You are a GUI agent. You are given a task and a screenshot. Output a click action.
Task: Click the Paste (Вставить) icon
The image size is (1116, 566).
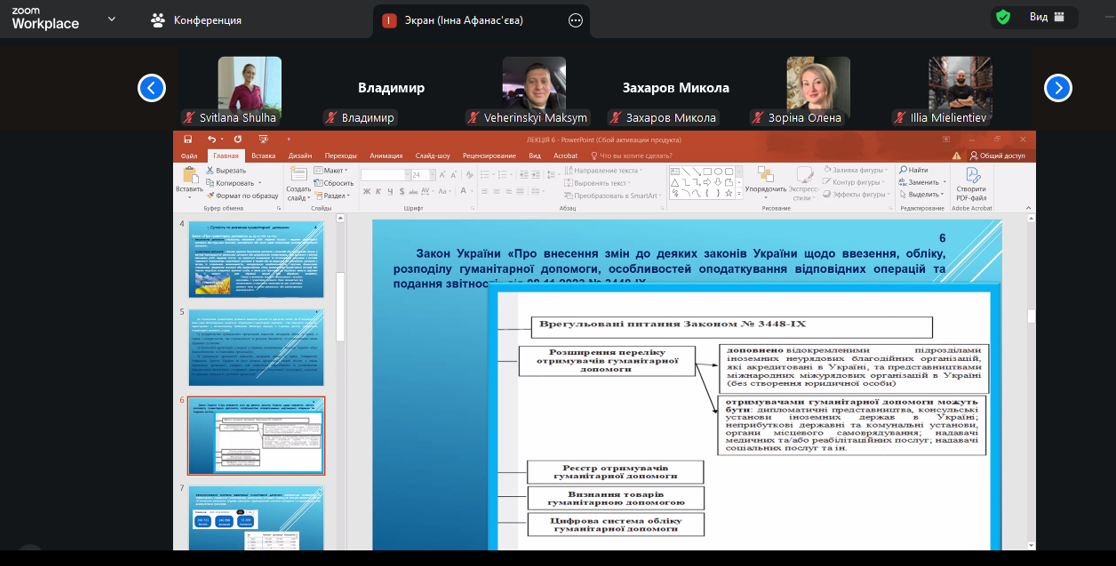(189, 177)
